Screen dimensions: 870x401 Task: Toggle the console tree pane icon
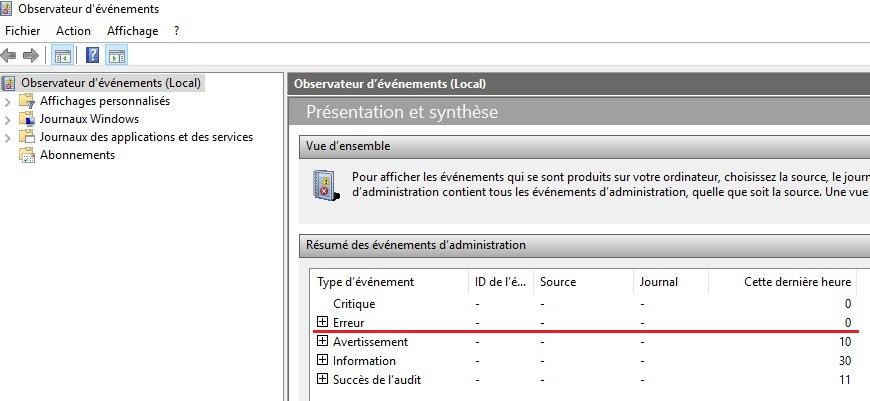62,56
